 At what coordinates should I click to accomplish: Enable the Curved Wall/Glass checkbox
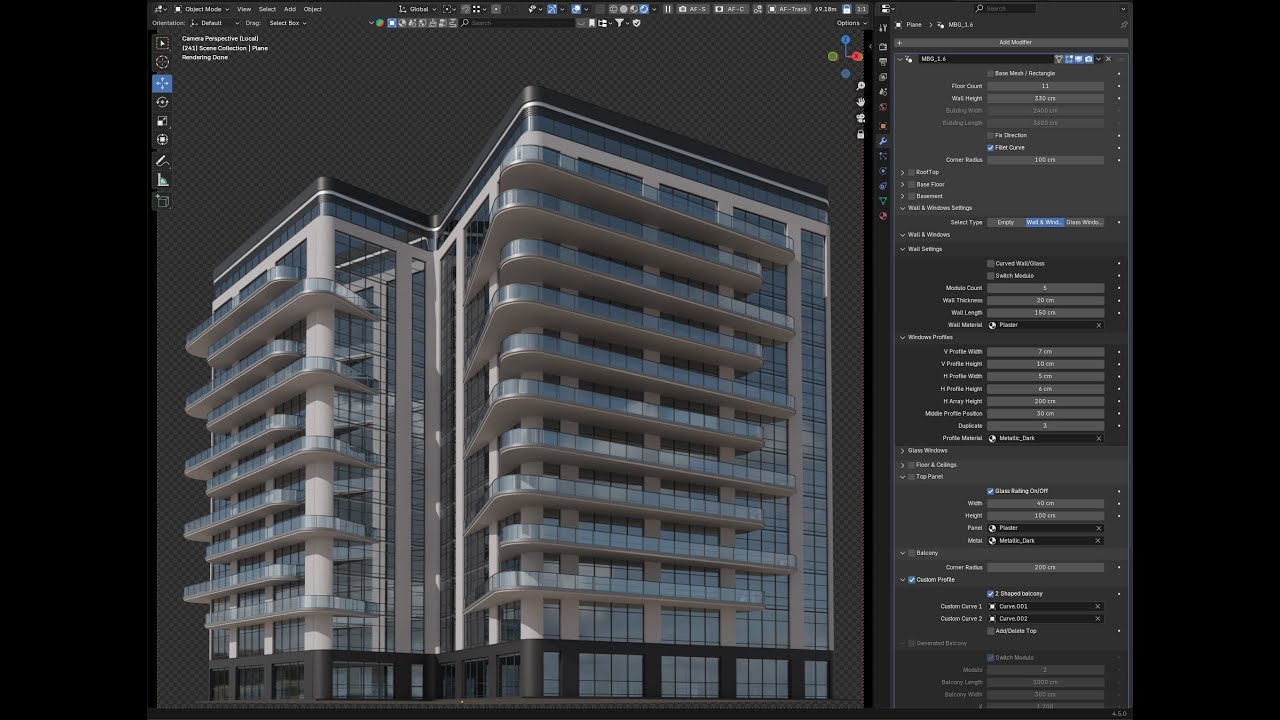tap(991, 263)
